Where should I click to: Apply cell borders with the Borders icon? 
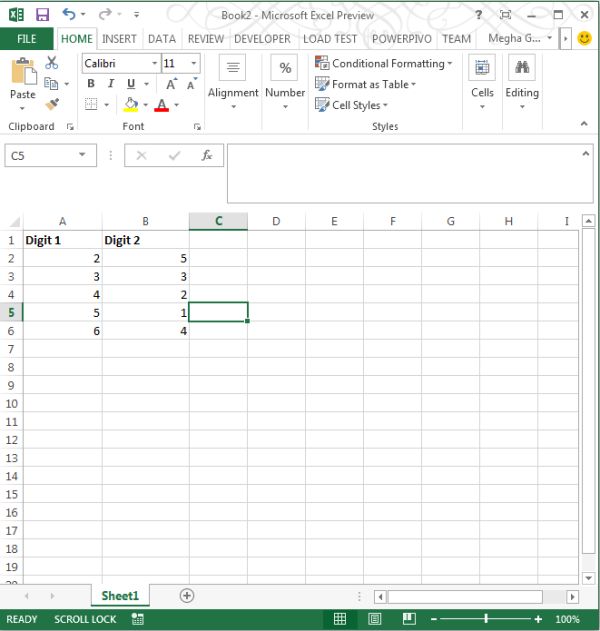click(x=91, y=104)
